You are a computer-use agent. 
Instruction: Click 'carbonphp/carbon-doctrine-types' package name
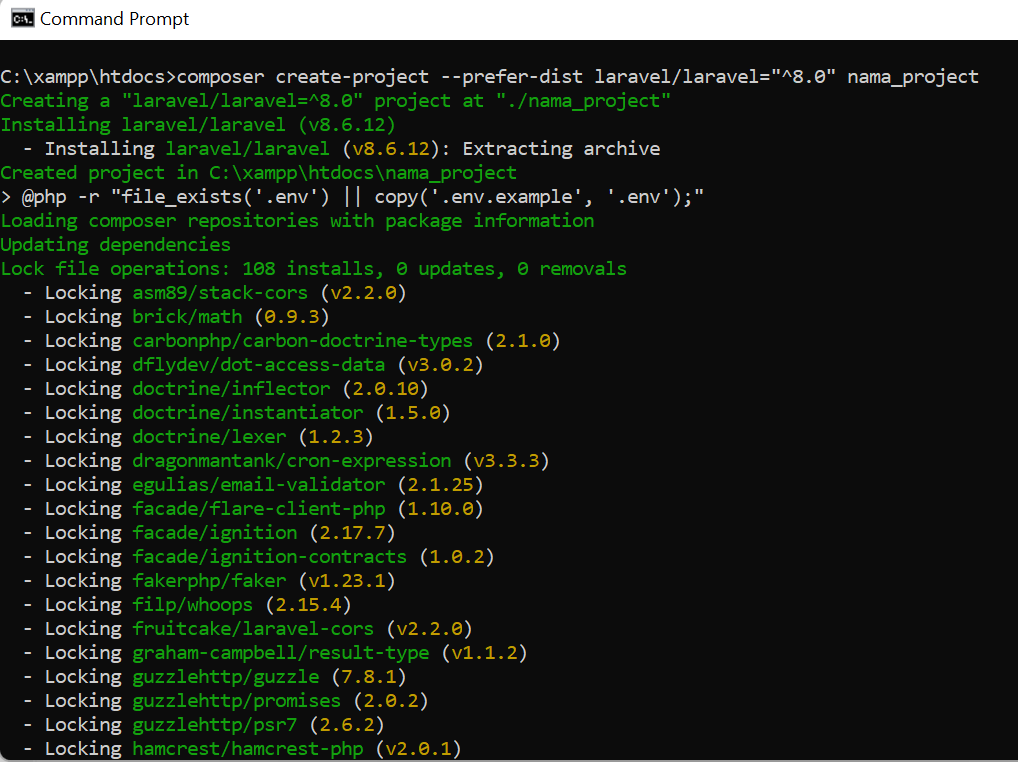303,341
